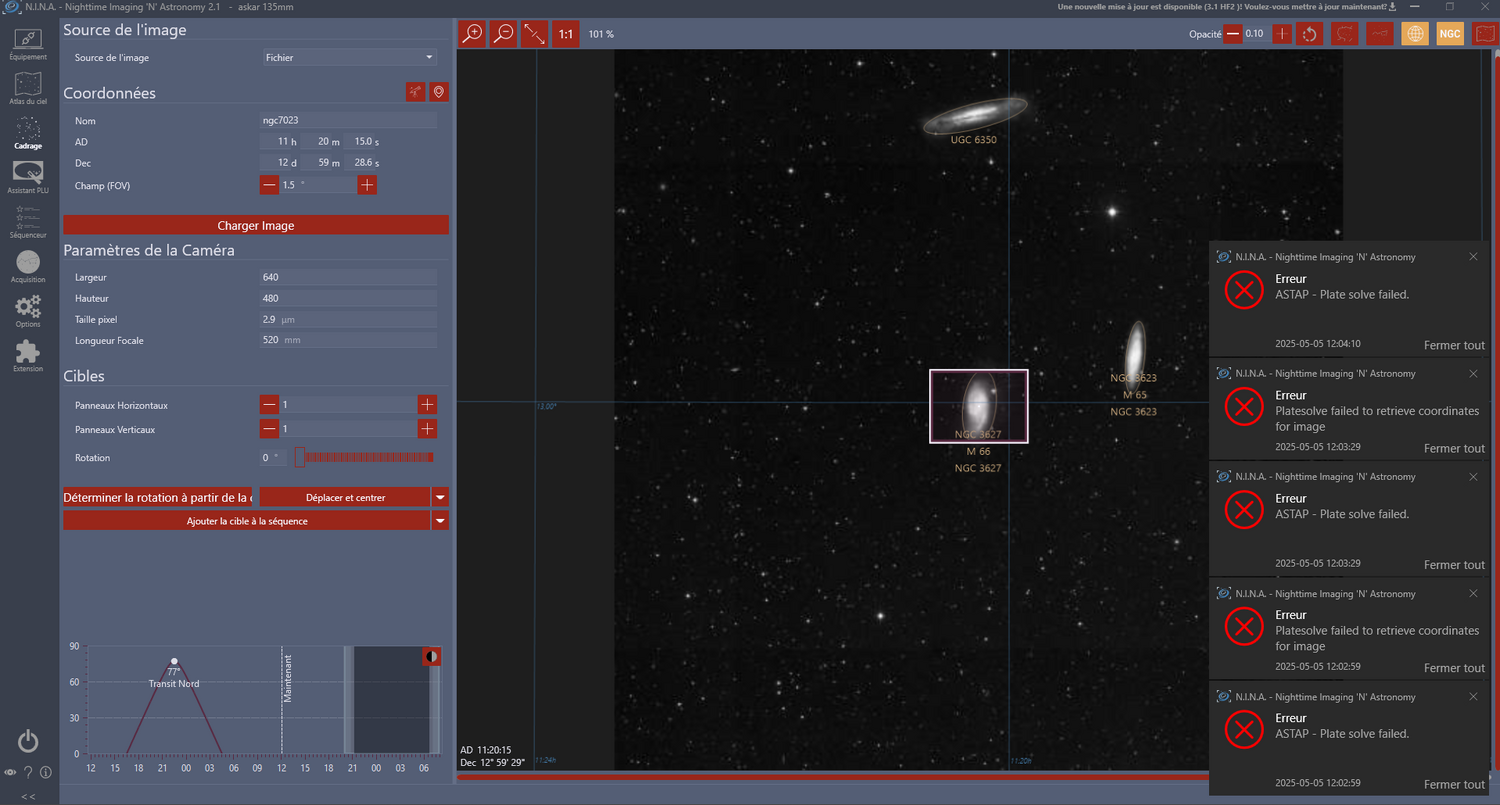Open the Séquenceur tab
The width and height of the screenshot is (1500, 805).
(x=28, y=222)
